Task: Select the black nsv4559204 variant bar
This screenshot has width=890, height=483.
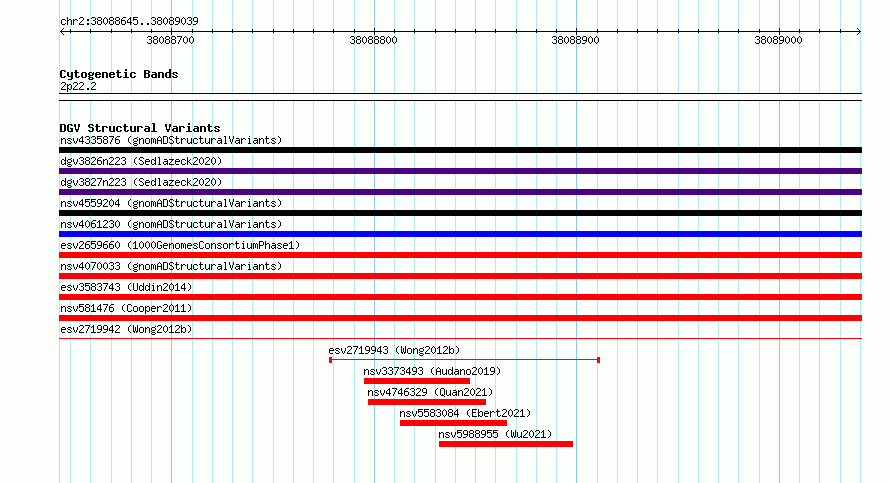Action: [460, 213]
